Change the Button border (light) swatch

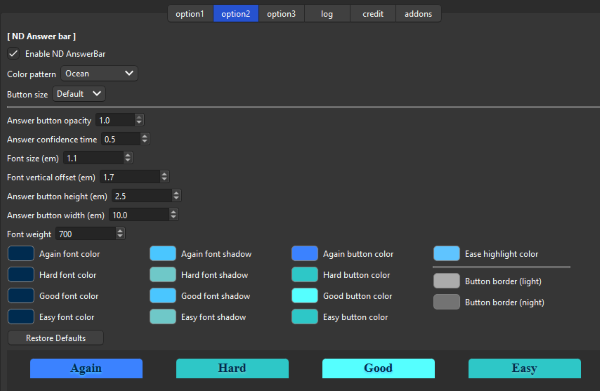(x=447, y=281)
